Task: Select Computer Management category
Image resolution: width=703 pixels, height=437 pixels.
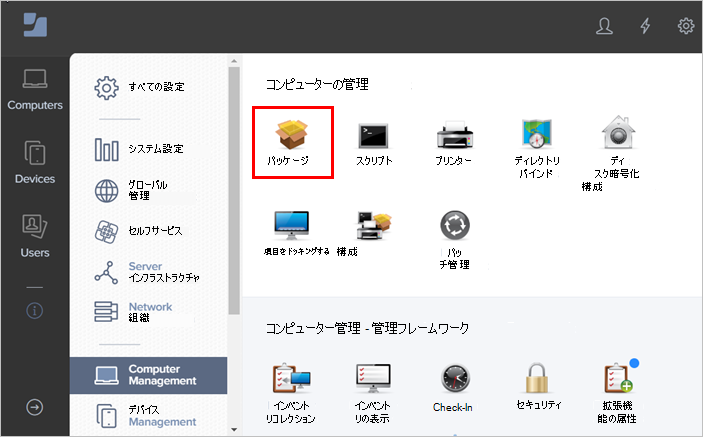Action: (x=148, y=376)
